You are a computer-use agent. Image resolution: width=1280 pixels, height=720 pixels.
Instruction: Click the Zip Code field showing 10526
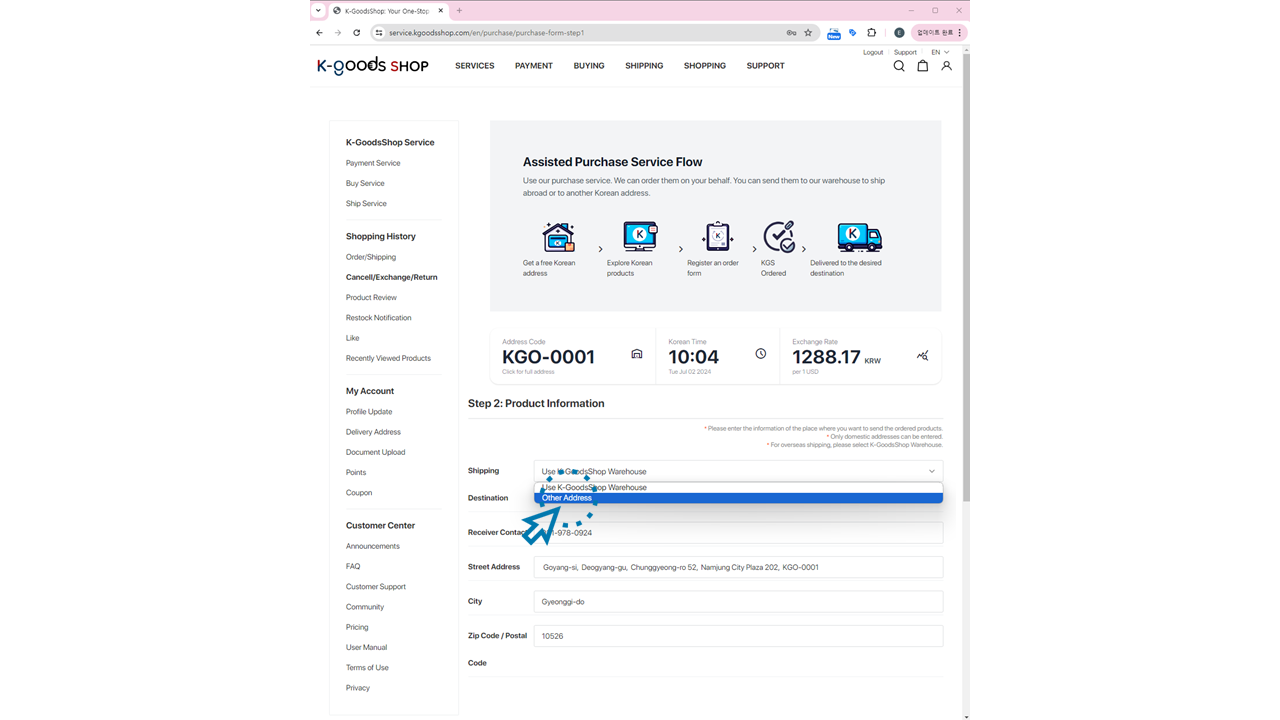coord(738,636)
